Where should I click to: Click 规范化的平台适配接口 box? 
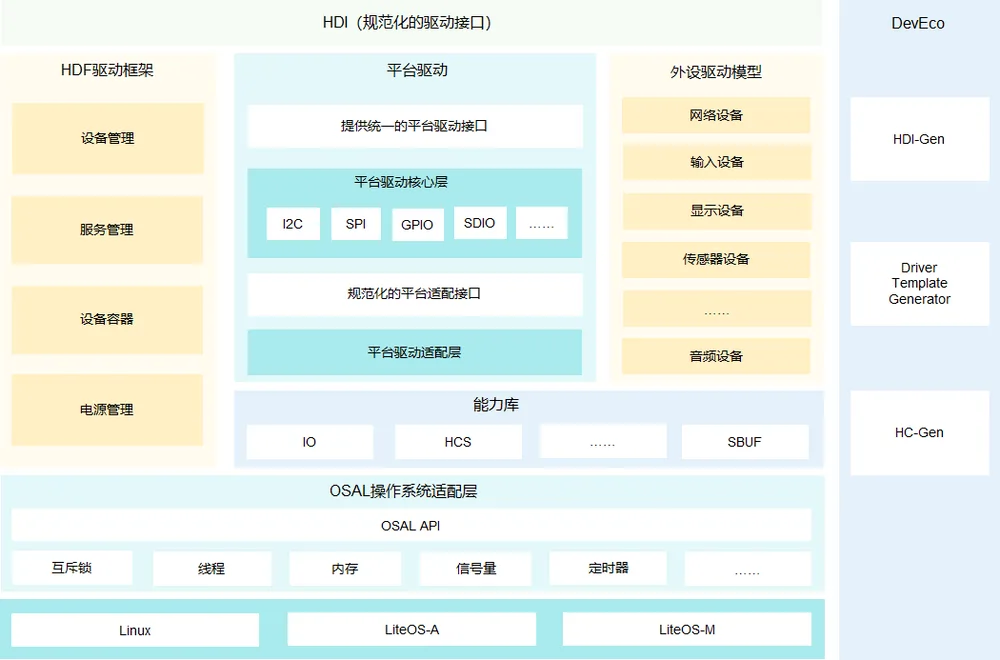point(415,294)
